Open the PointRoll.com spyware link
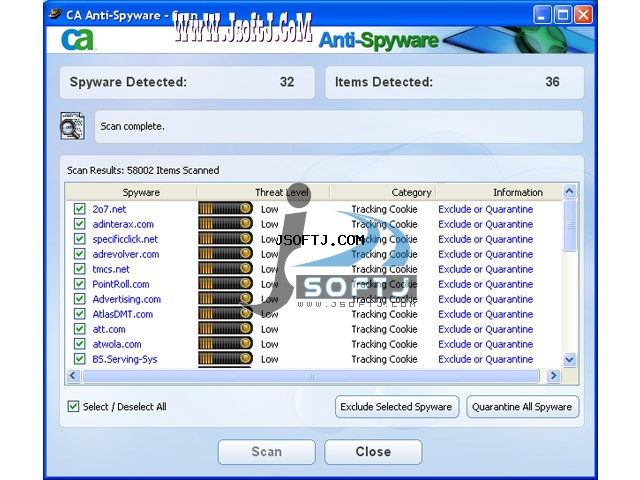640x480 pixels. click(121, 284)
